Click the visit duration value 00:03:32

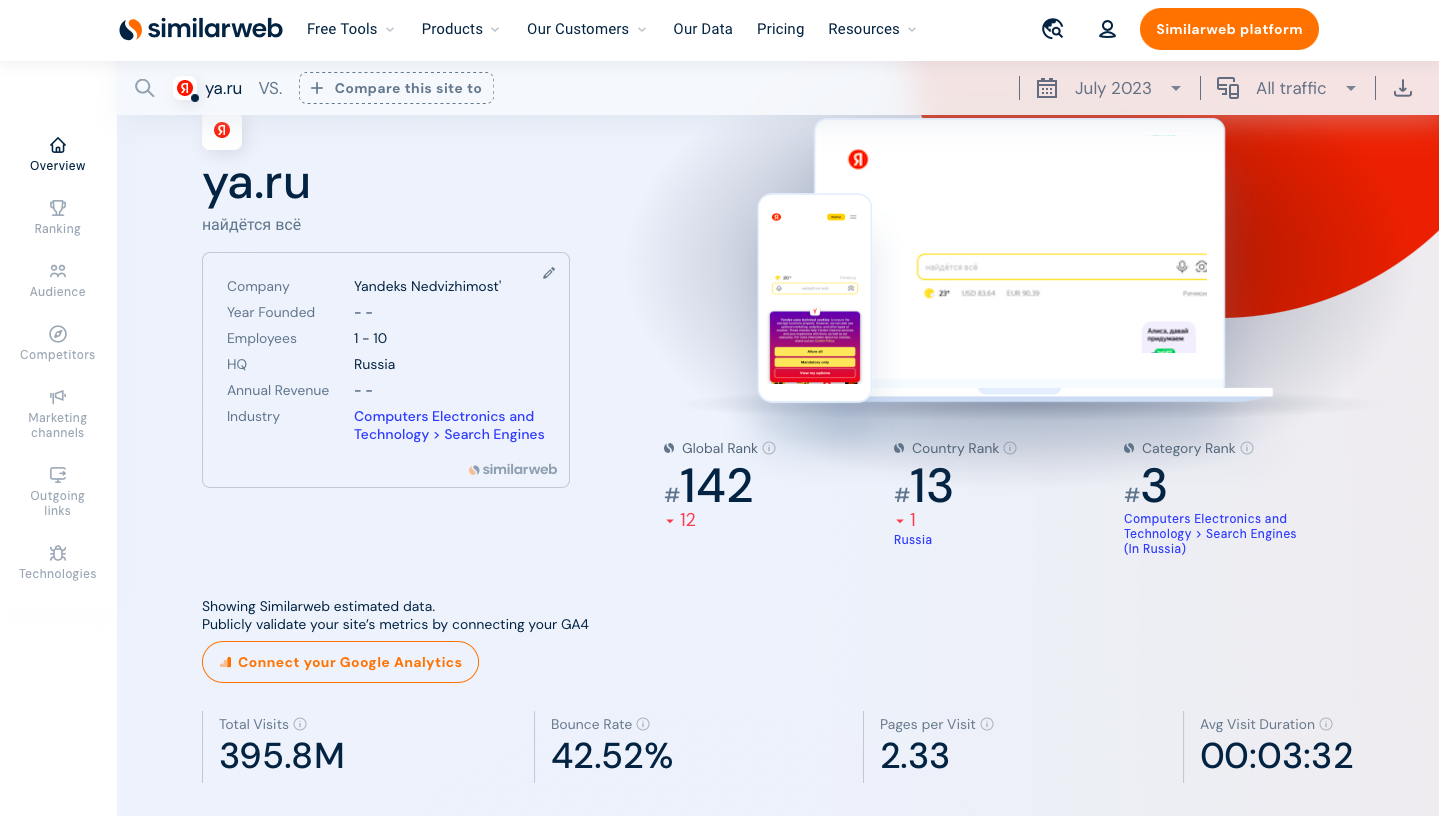point(1277,756)
